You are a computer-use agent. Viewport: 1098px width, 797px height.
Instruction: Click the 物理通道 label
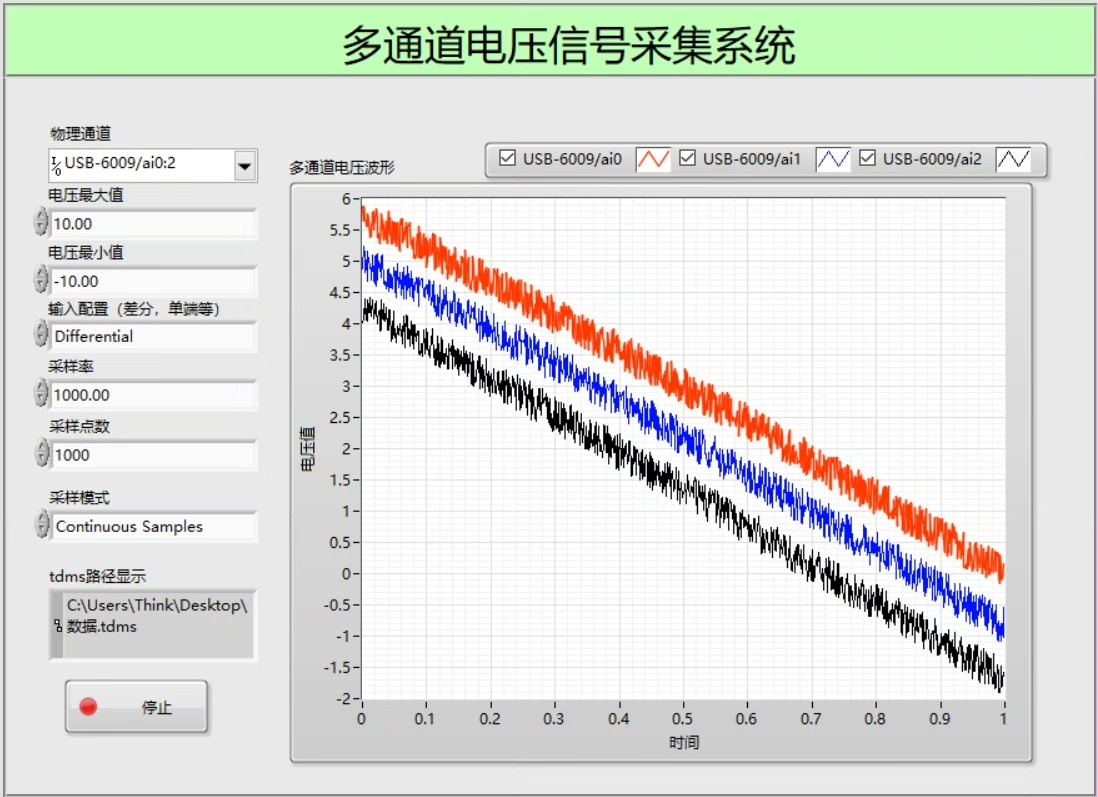point(81,134)
